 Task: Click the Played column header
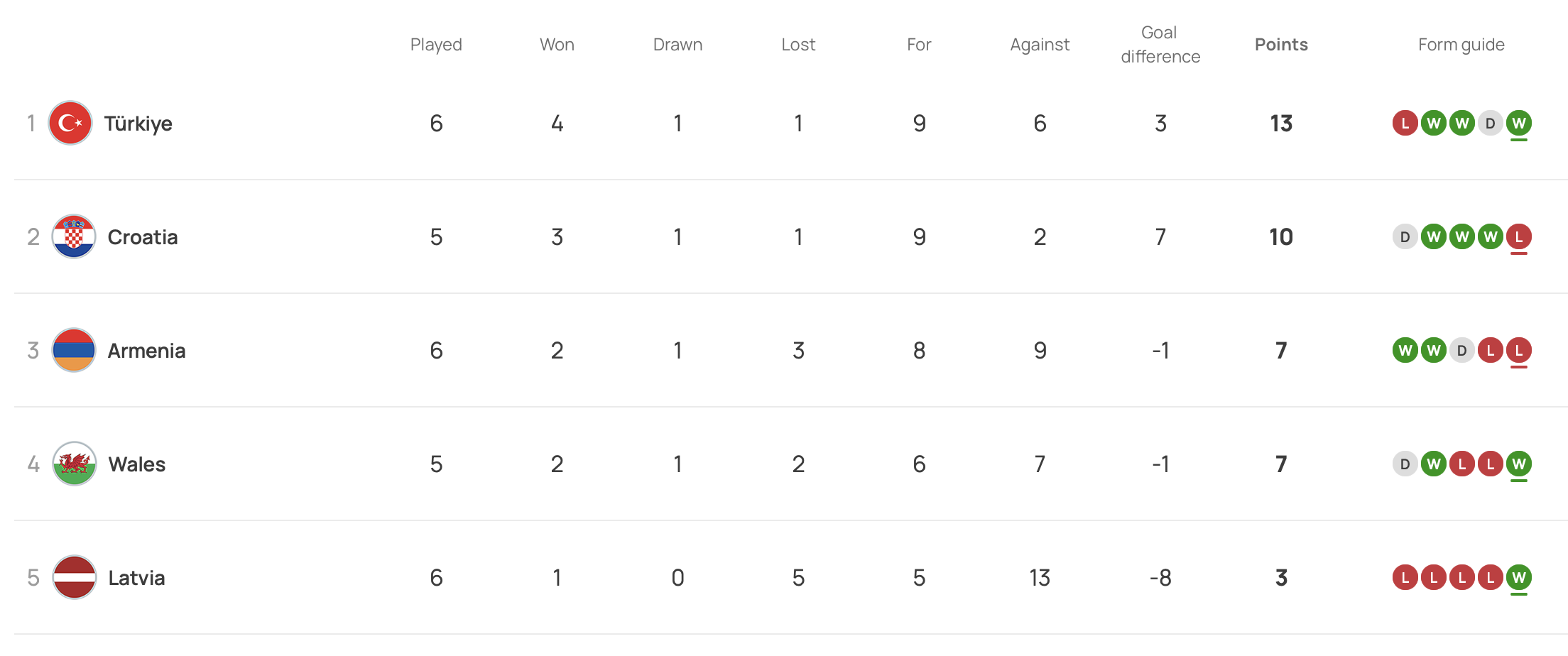[436, 45]
